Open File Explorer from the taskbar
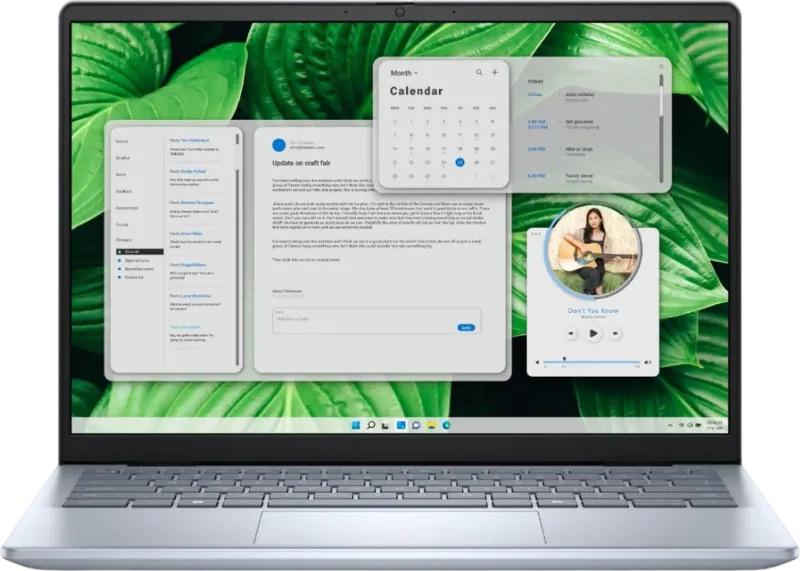The width and height of the screenshot is (800, 571). click(x=431, y=425)
